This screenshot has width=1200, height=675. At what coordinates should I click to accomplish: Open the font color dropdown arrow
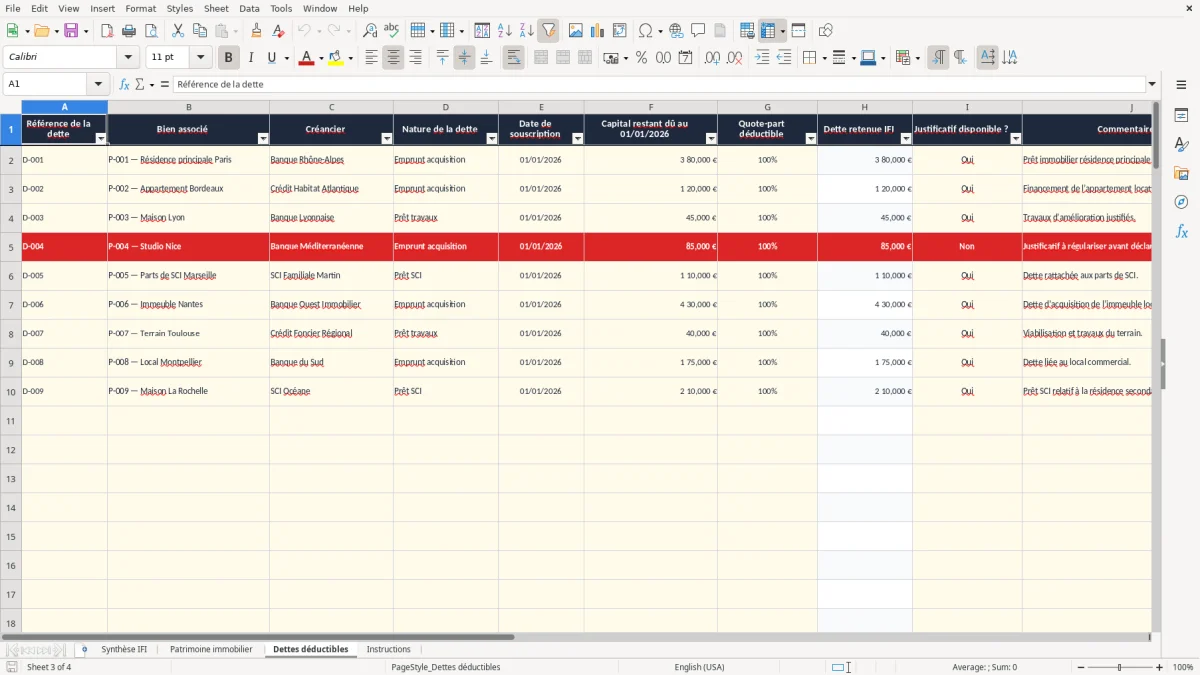pyautogui.click(x=321, y=58)
